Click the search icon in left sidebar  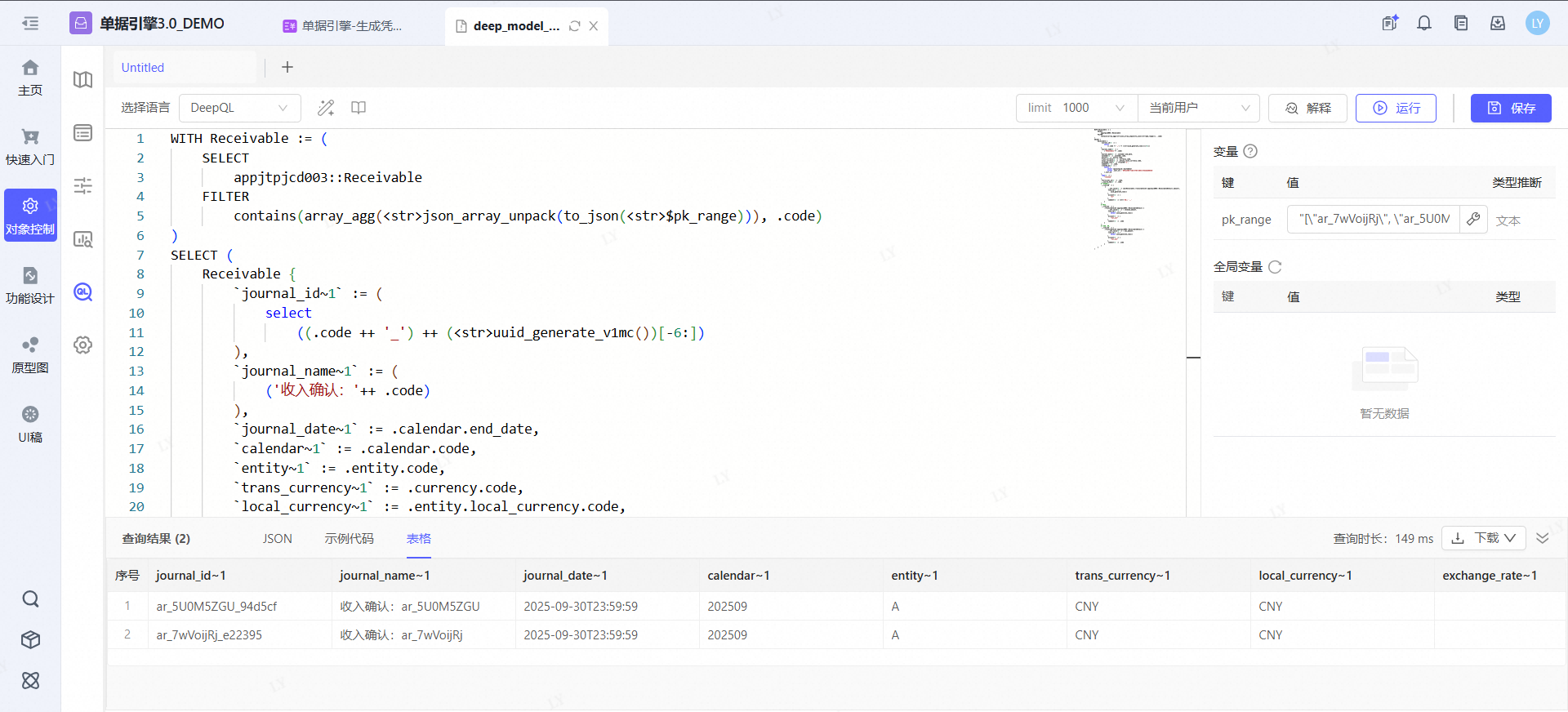point(30,599)
